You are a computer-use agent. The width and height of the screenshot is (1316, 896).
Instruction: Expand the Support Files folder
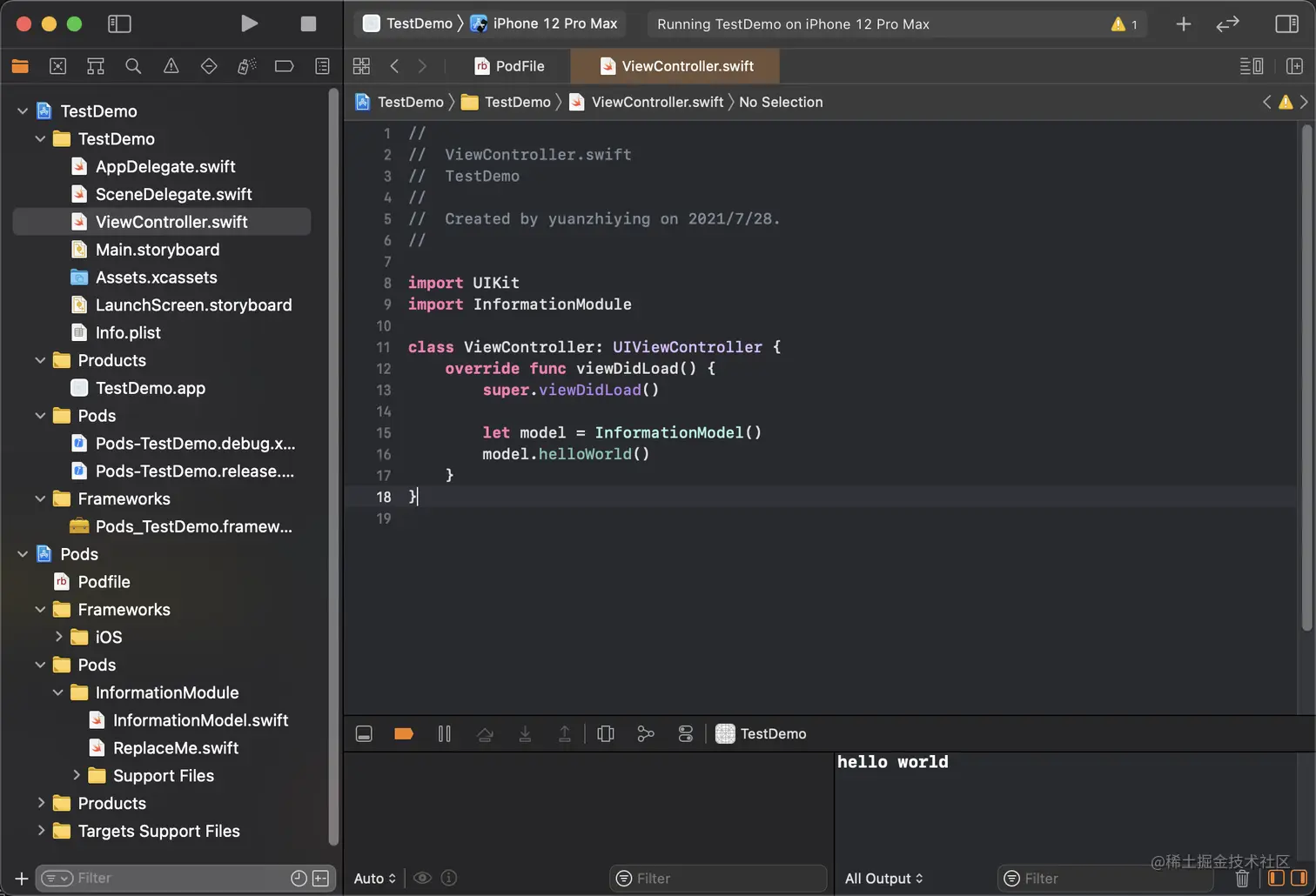tap(77, 775)
